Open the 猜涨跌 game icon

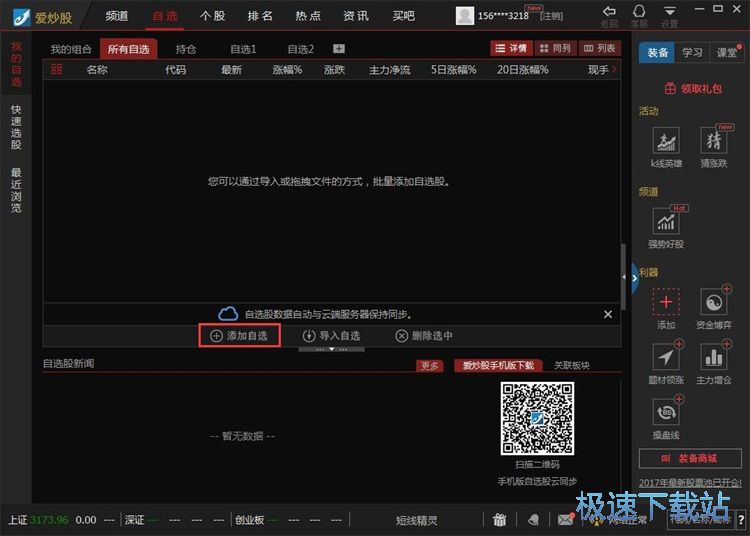pyautogui.click(x=714, y=141)
